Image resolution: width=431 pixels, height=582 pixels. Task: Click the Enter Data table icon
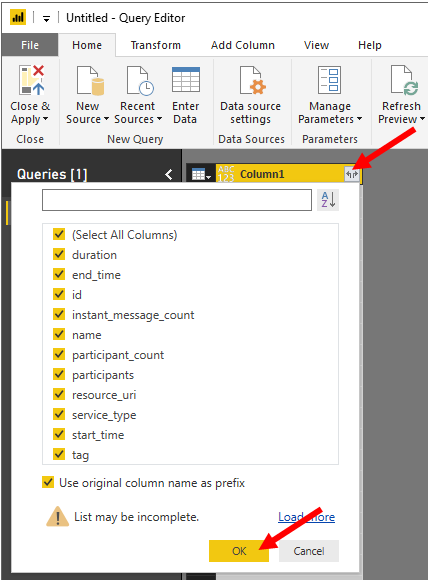(x=186, y=80)
